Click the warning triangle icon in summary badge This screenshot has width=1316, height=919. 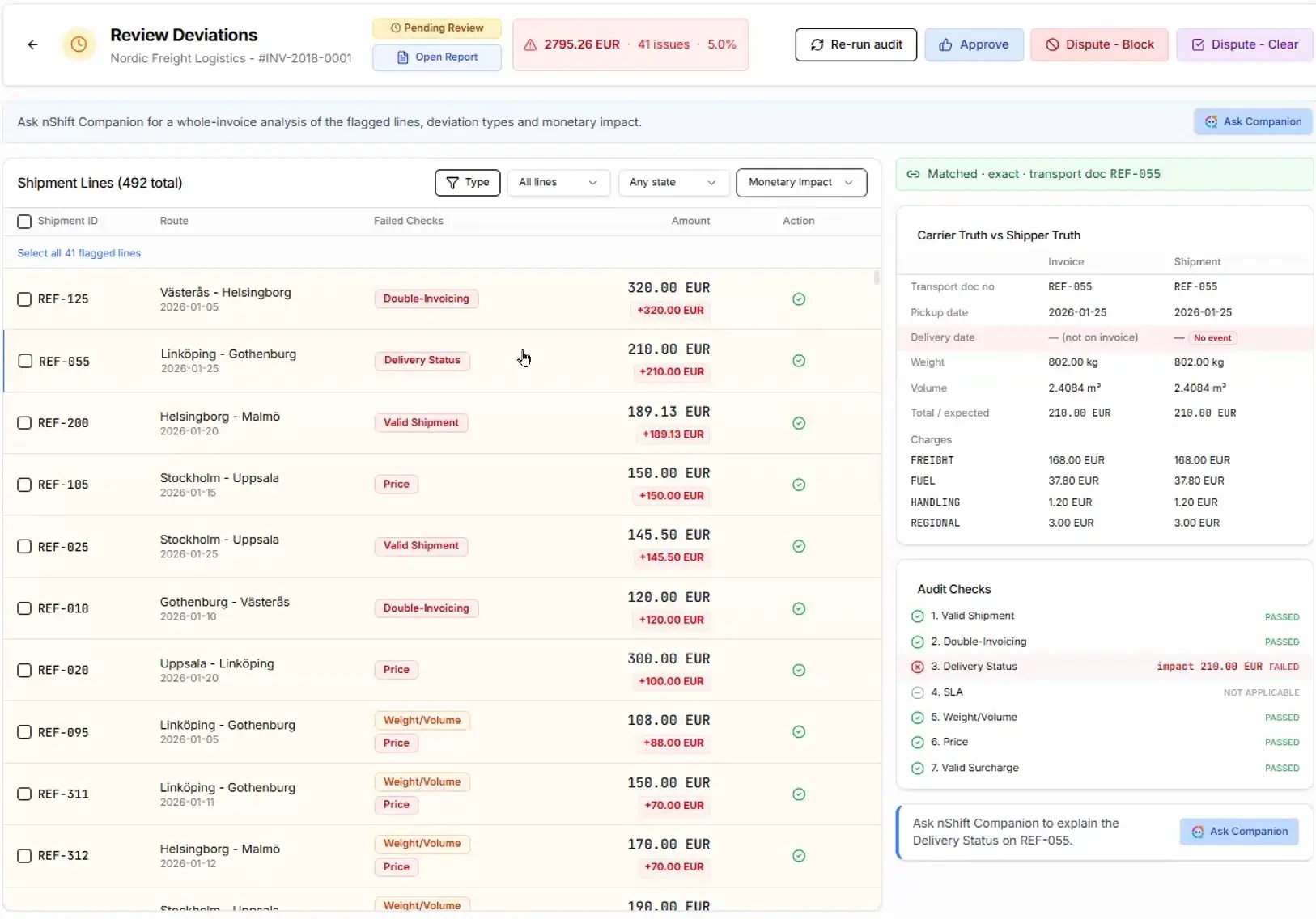(x=530, y=44)
